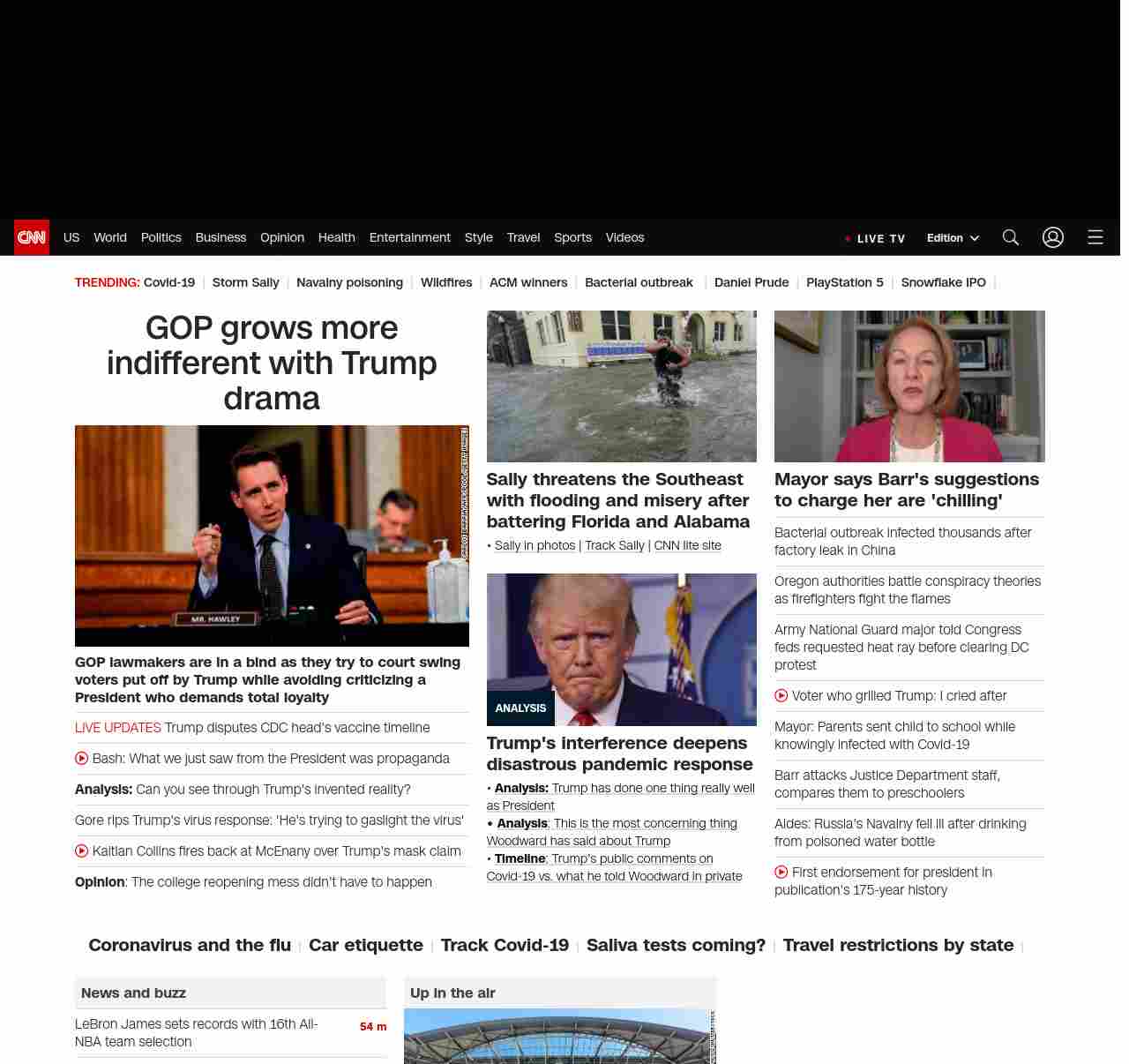The height and width of the screenshot is (1064, 1129).
Task: Go to the Health menu item
Action: pos(336,237)
